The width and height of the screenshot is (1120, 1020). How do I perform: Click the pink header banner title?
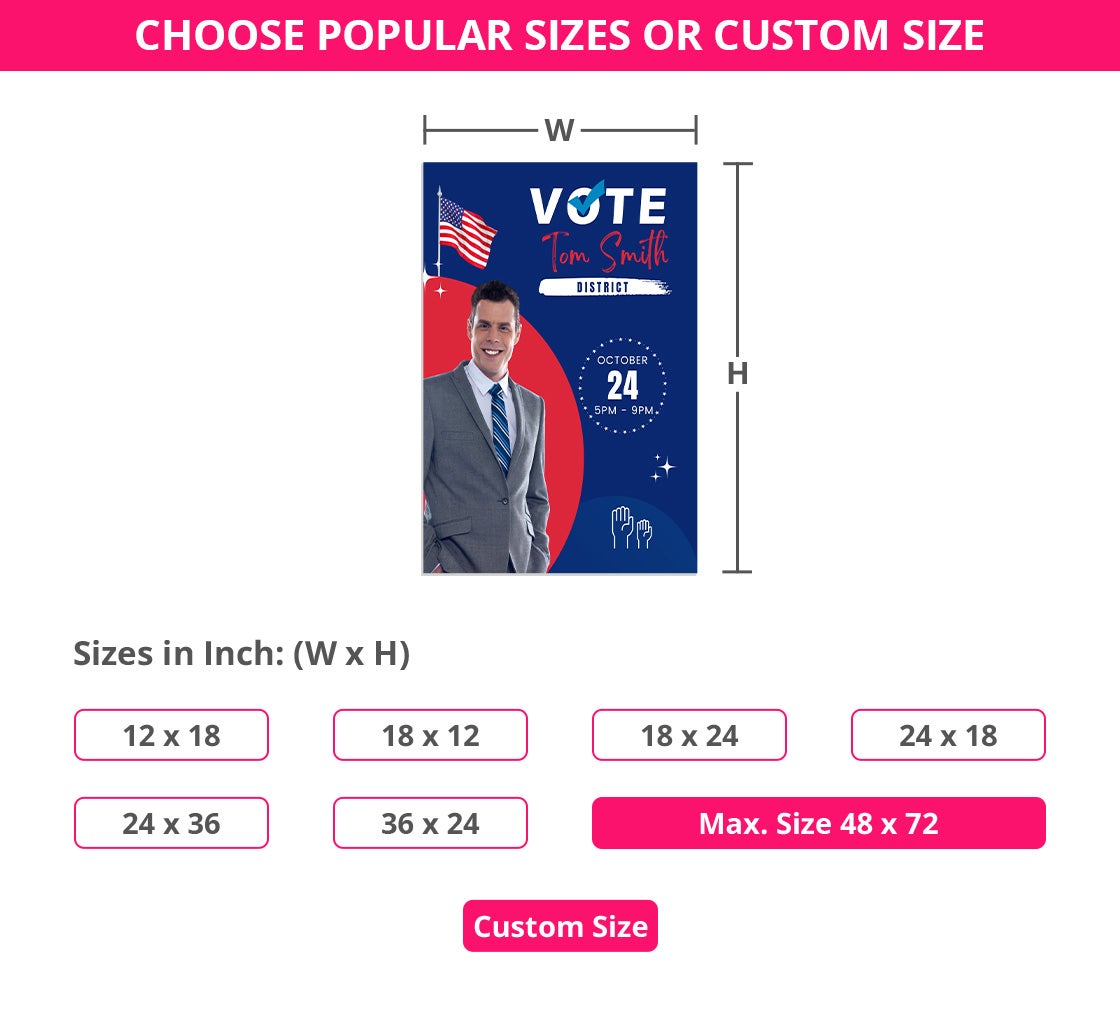pyautogui.click(x=560, y=36)
